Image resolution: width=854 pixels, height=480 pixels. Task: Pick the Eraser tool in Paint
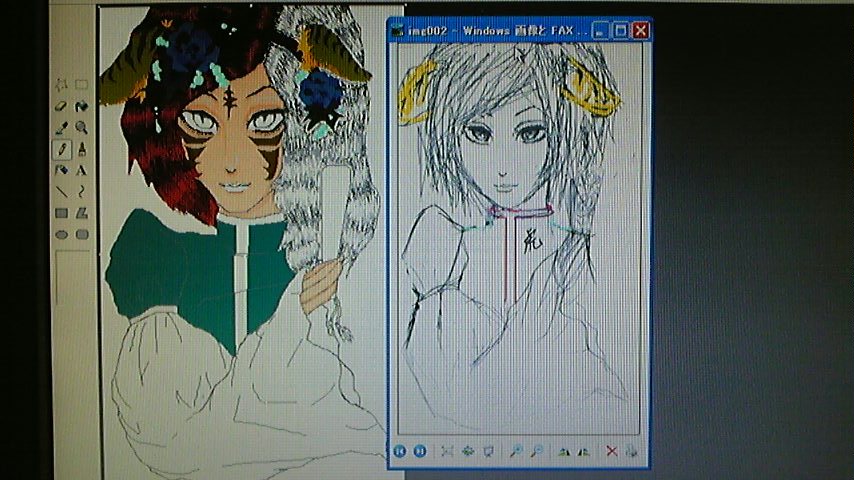click(61, 106)
